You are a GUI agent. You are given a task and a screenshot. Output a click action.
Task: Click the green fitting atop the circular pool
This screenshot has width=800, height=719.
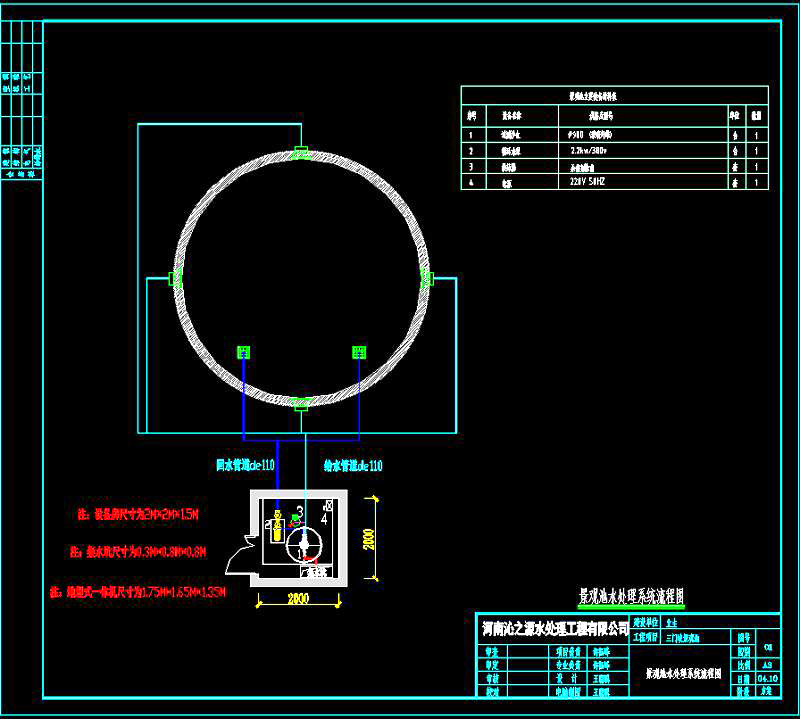300,152
